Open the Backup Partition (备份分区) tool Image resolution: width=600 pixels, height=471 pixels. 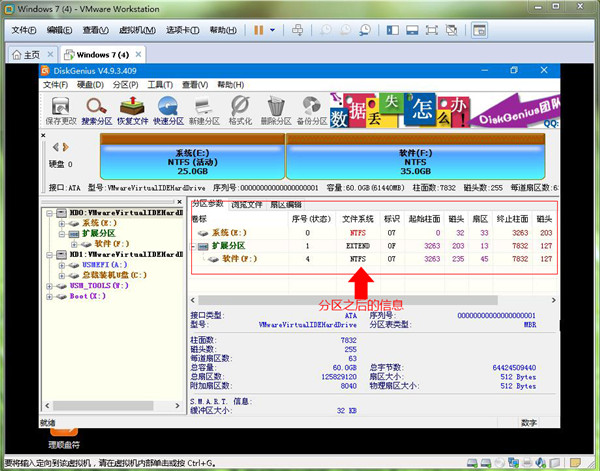312,110
